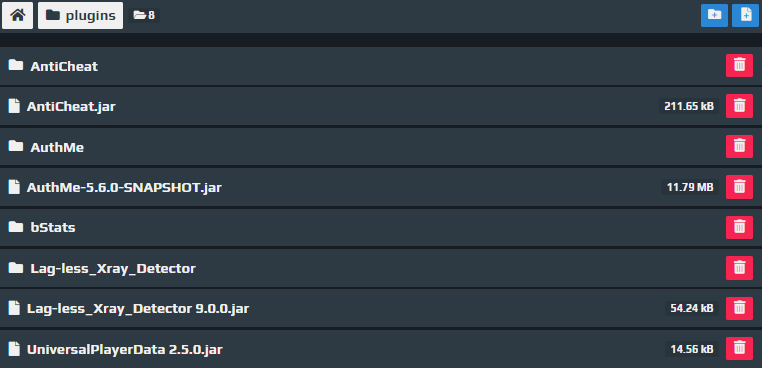Delete the bStats folder with its trash icon

pos(739,228)
